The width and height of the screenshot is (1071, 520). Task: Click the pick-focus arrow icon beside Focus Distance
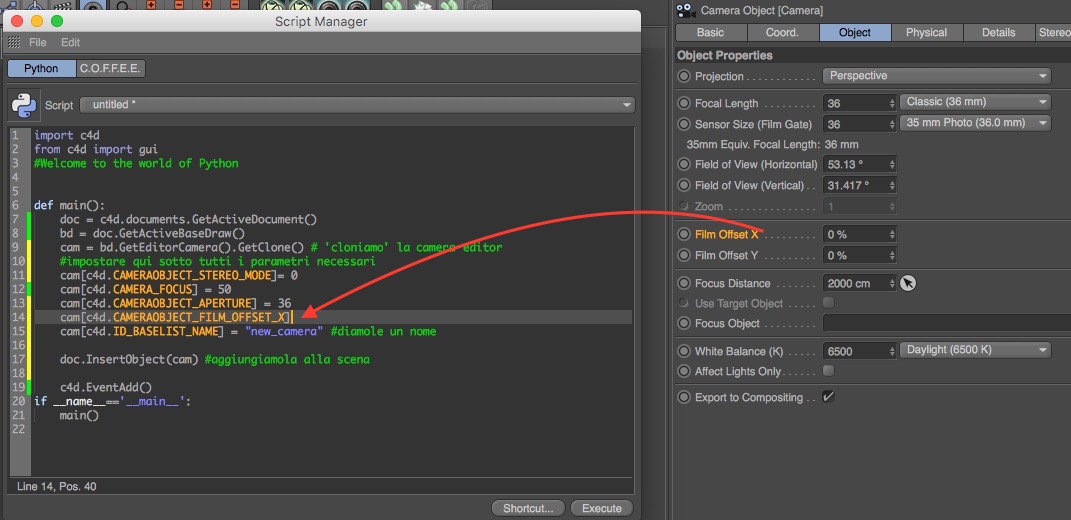907,283
